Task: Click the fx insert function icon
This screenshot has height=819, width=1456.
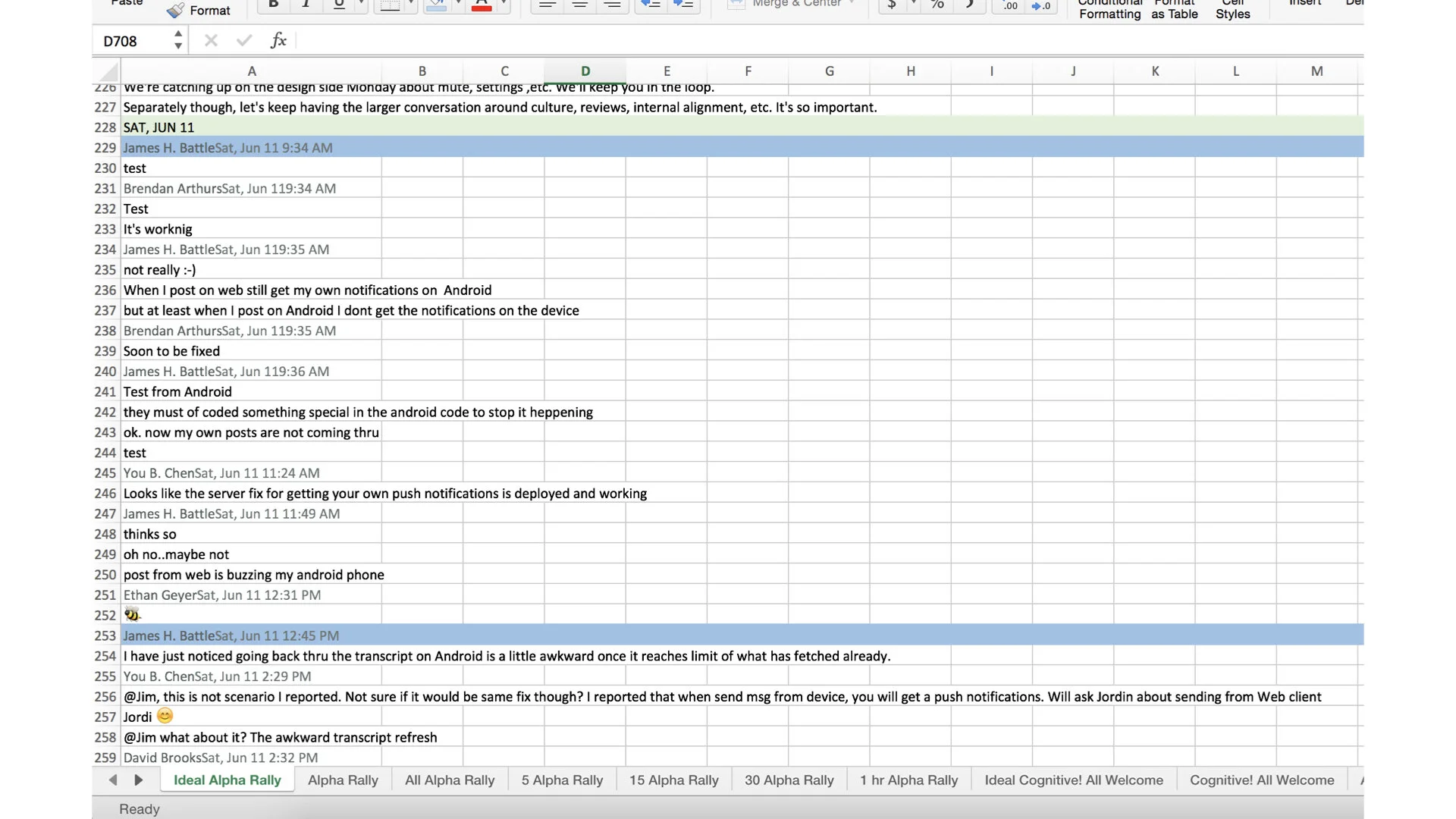Action: [278, 41]
